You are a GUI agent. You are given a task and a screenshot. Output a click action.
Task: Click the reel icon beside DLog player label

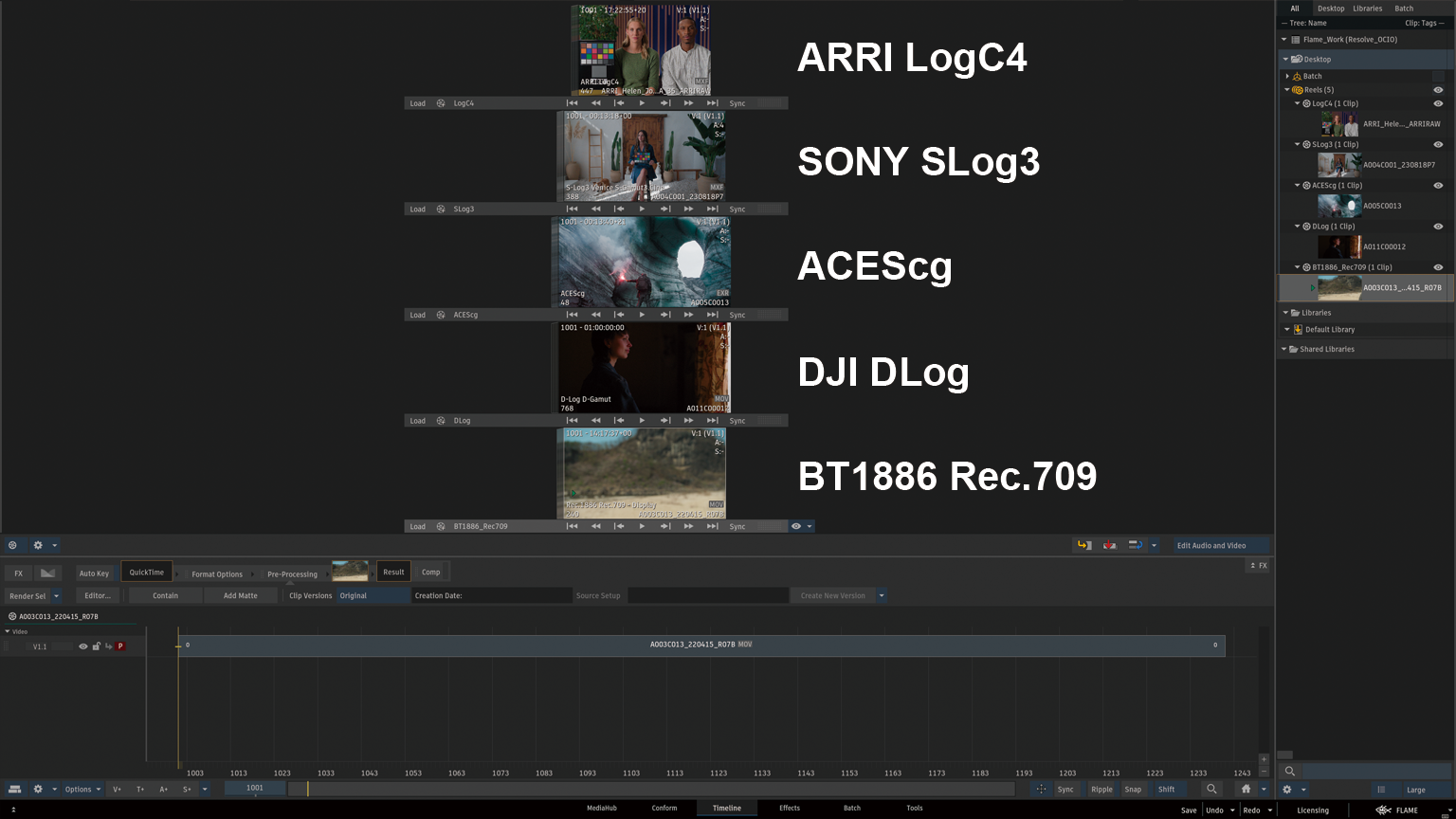441,421
